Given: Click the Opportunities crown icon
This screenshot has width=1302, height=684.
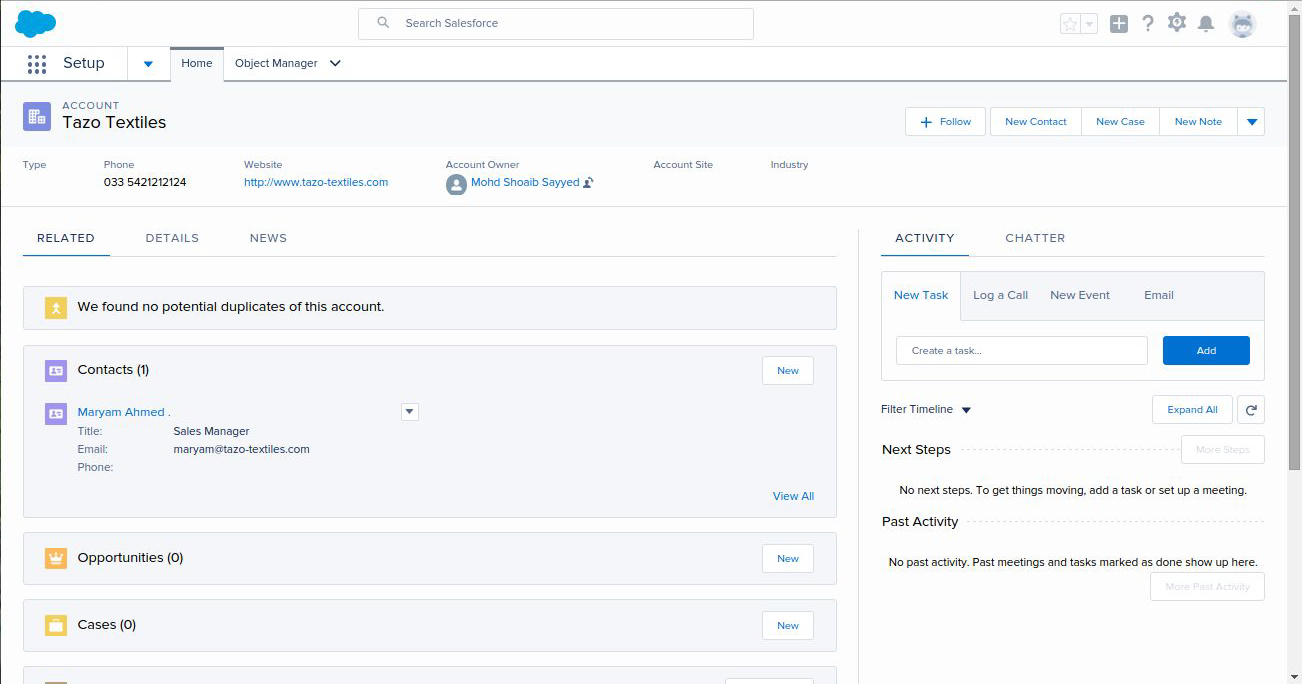Looking at the screenshot, I should click(x=56, y=559).
